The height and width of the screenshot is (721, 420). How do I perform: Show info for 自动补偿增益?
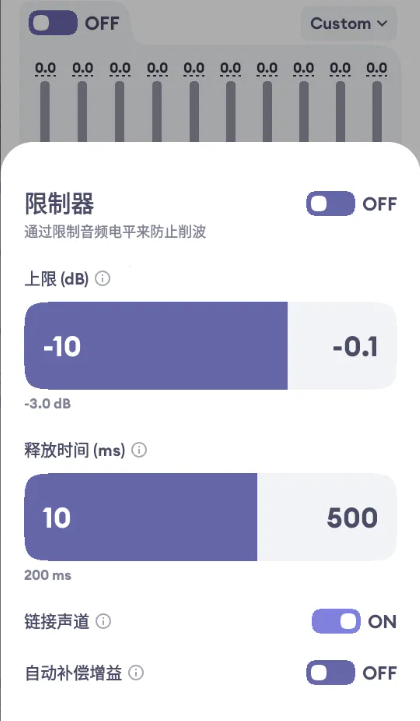point(136,673)
